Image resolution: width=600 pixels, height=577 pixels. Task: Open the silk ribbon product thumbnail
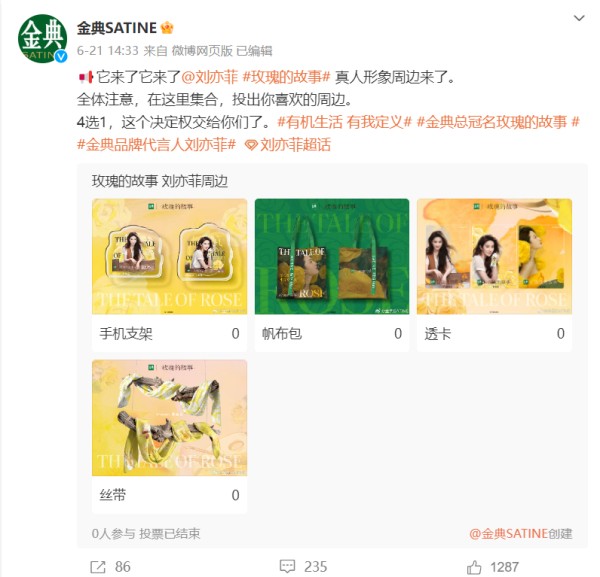coord(170,418)
